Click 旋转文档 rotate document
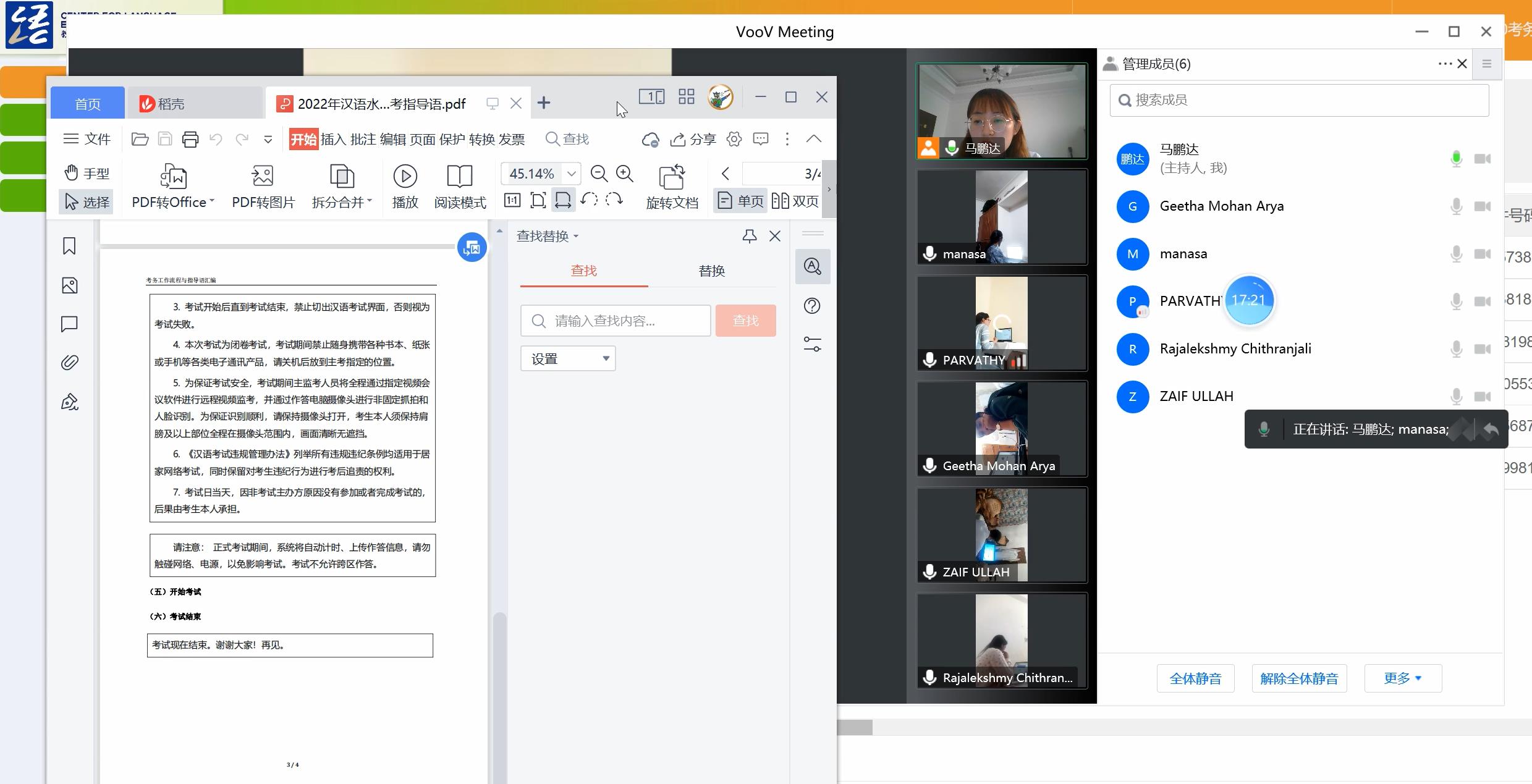This screenshot has width=1532, height=784. pyautogui.click(x=672, y=187)
